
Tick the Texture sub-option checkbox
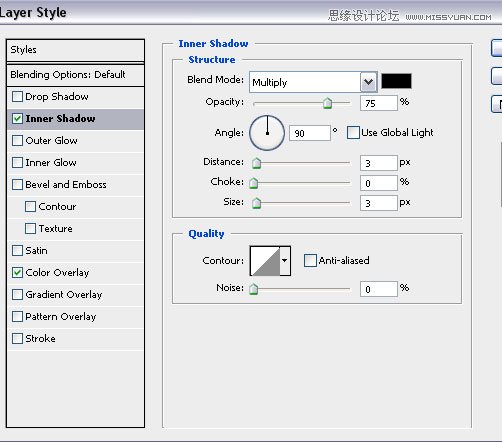(30, 229)
